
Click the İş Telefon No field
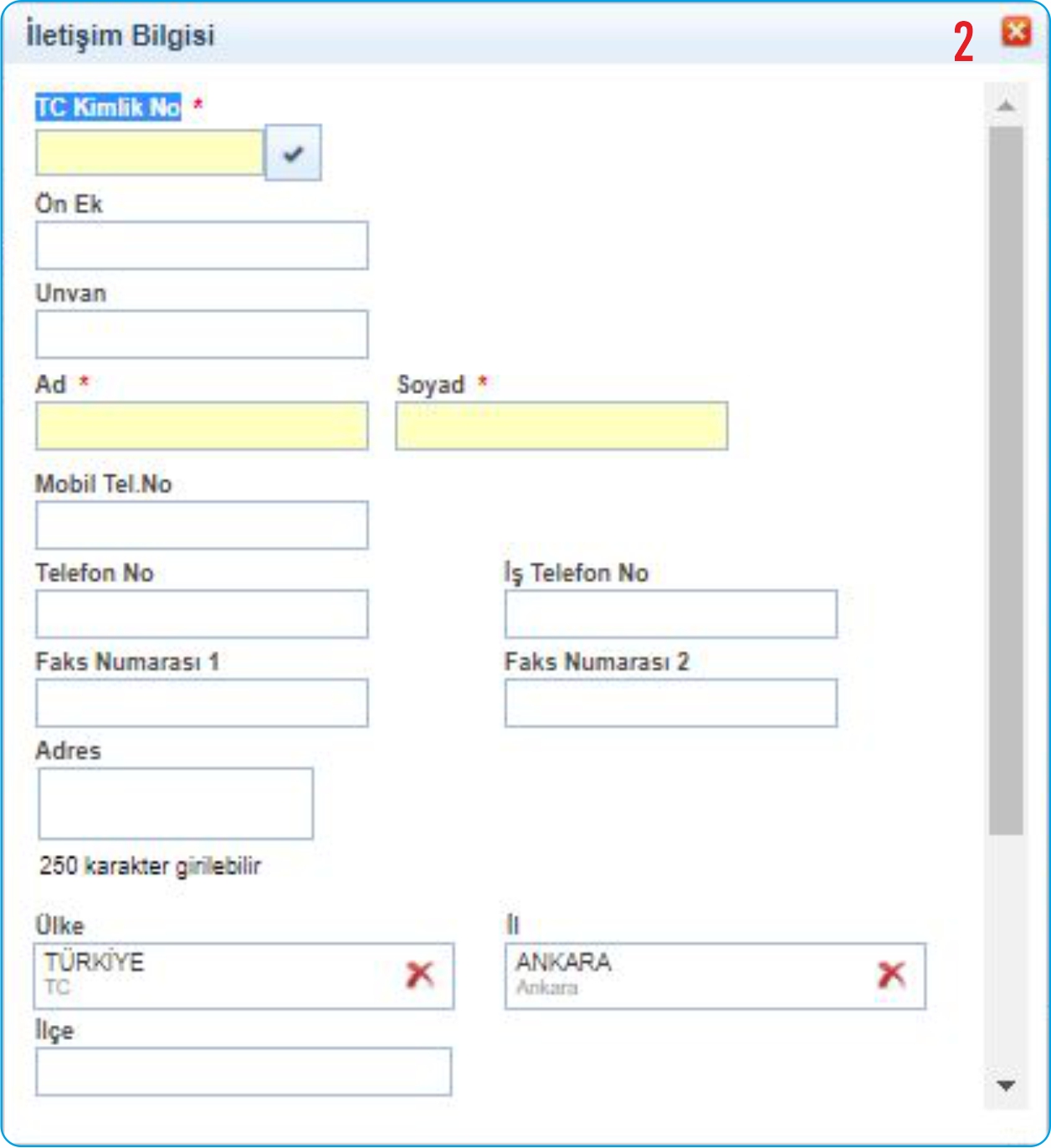click(x=670, y=614)
